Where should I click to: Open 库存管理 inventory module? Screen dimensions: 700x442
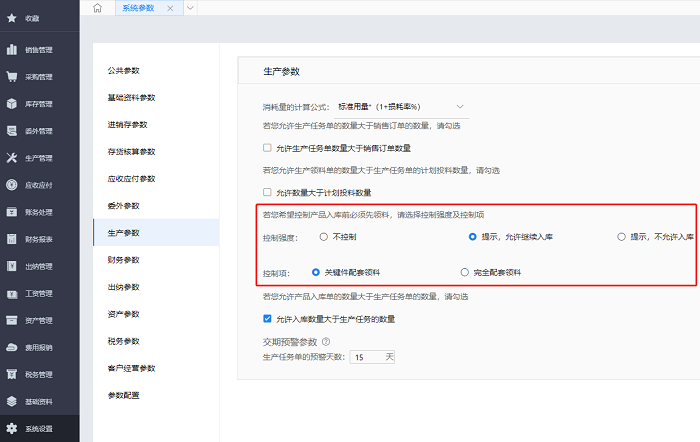tap(38, 103)
